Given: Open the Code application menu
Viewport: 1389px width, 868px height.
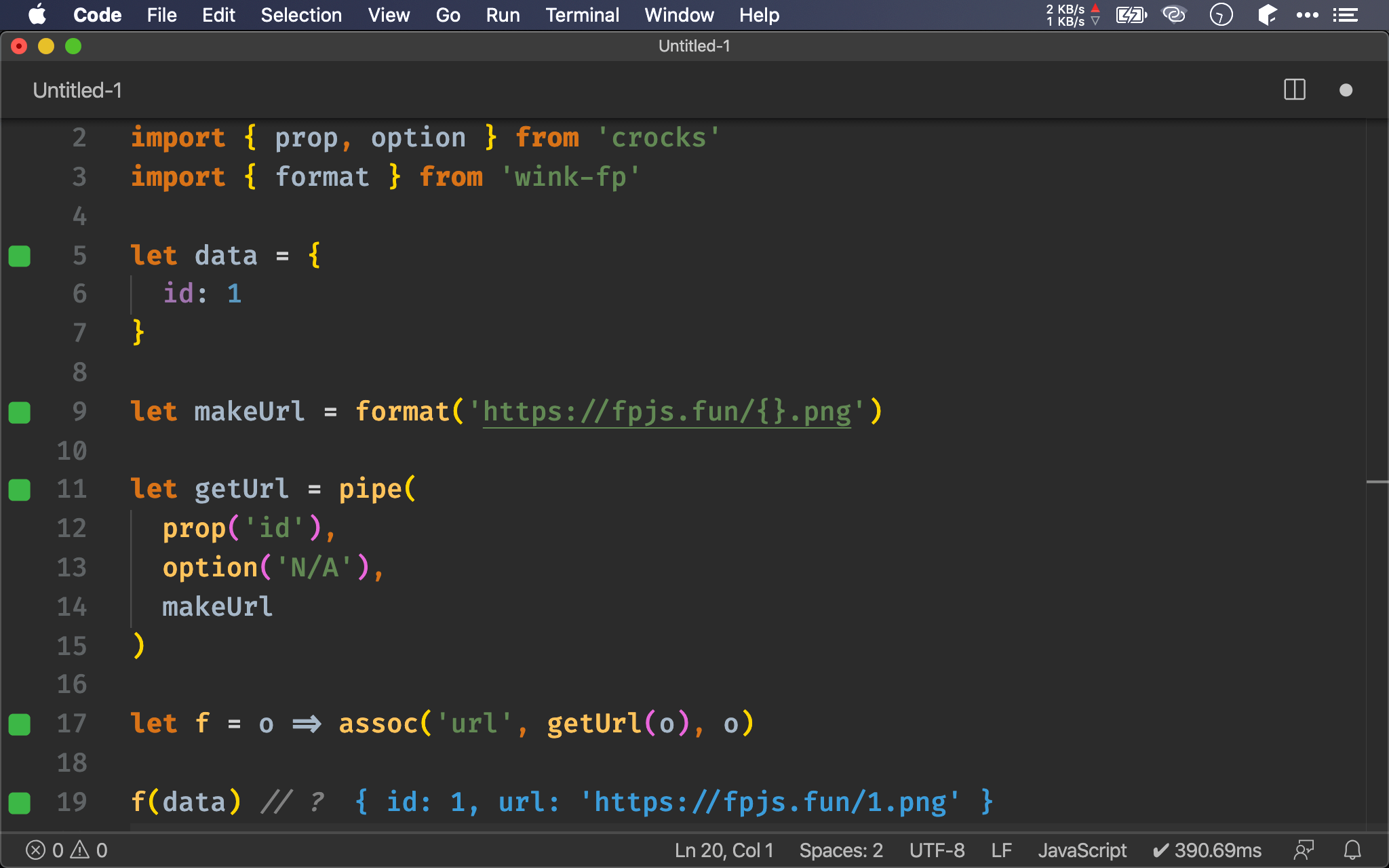Looking at the screenshot, I should coord(97,15).
